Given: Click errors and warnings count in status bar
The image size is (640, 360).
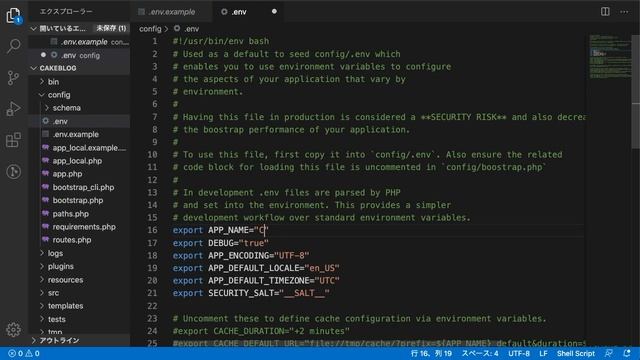Looking at the screenshot, I should (x=24, y=353).
